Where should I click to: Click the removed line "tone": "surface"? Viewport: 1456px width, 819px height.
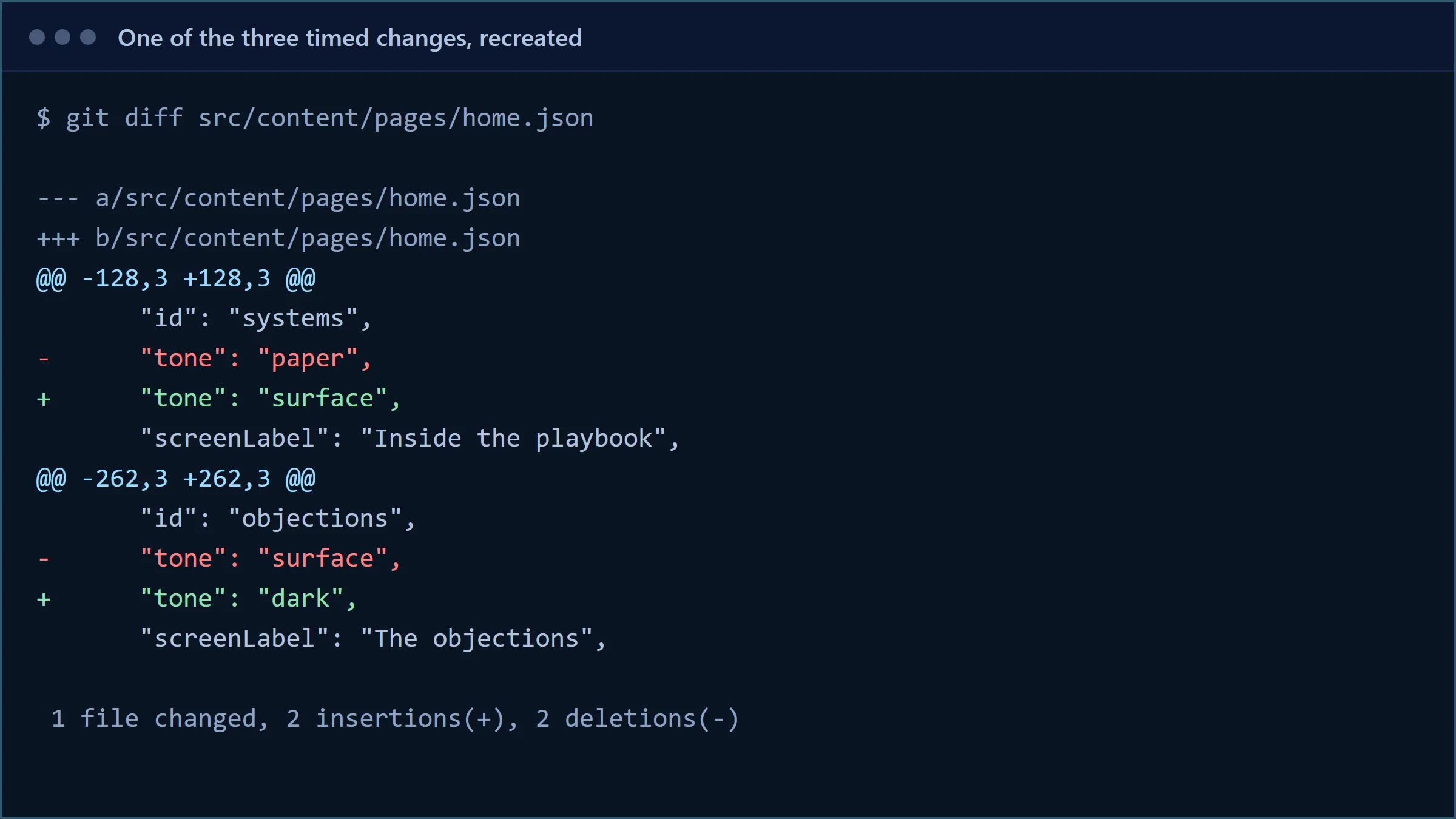(218, 559)
